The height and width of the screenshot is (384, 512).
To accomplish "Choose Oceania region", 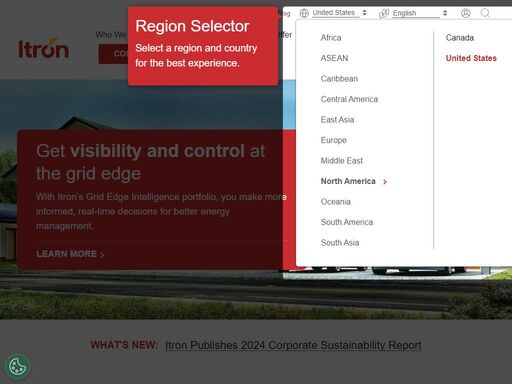I will click(336, 202).
